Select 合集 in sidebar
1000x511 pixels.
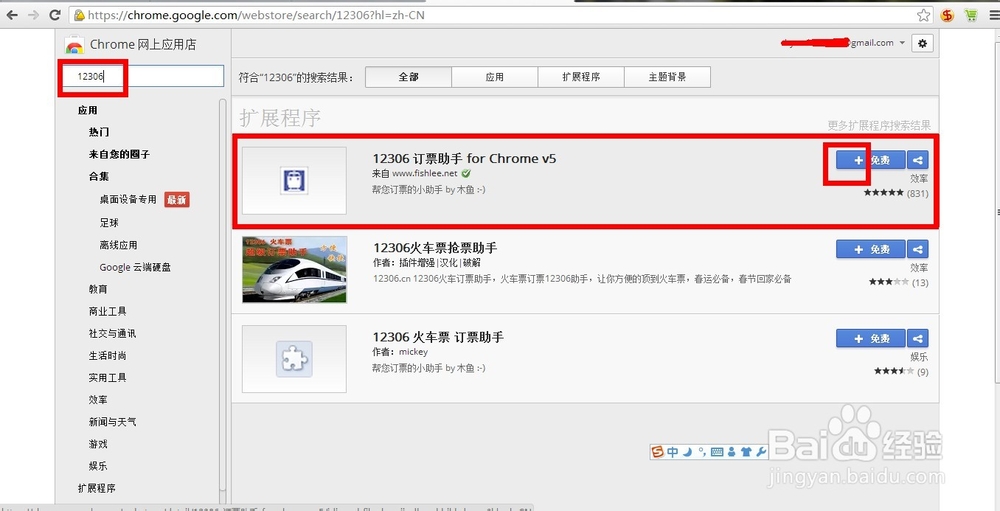click(x=99, y=177)
